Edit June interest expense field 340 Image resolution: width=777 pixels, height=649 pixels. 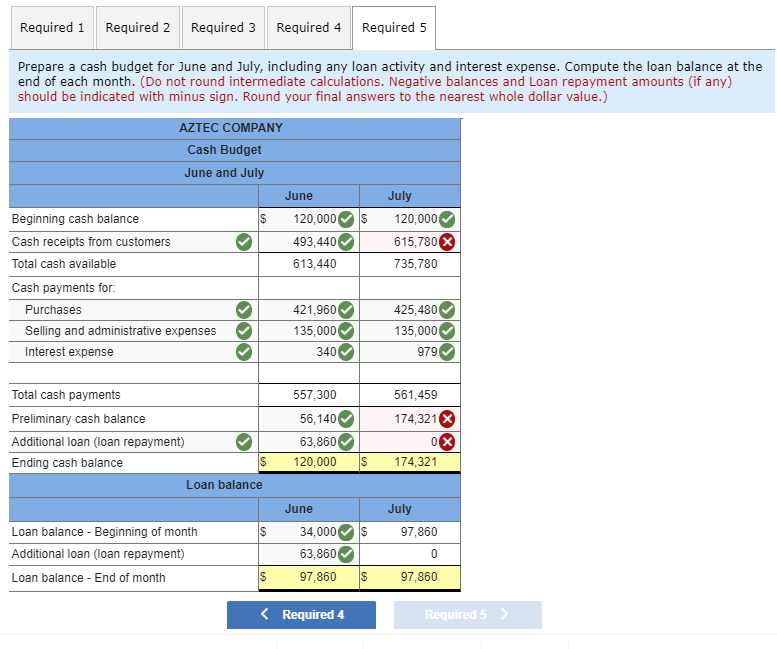308,352
